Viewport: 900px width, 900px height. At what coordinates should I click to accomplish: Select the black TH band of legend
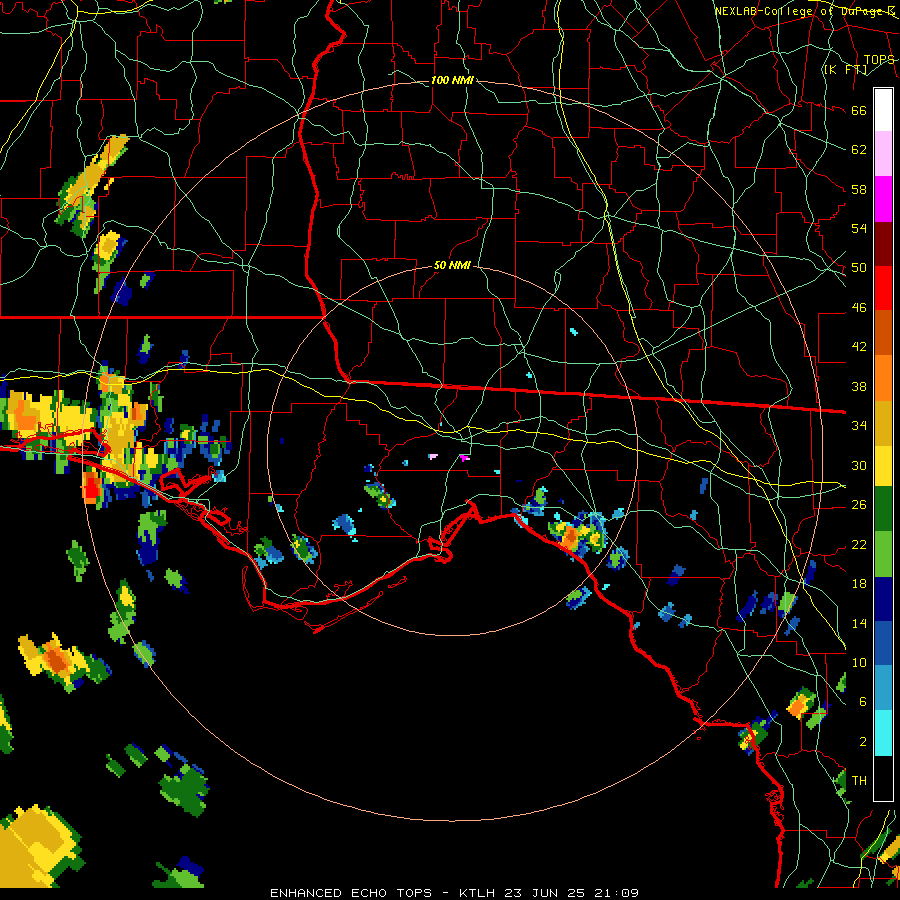tap(883, 778)
